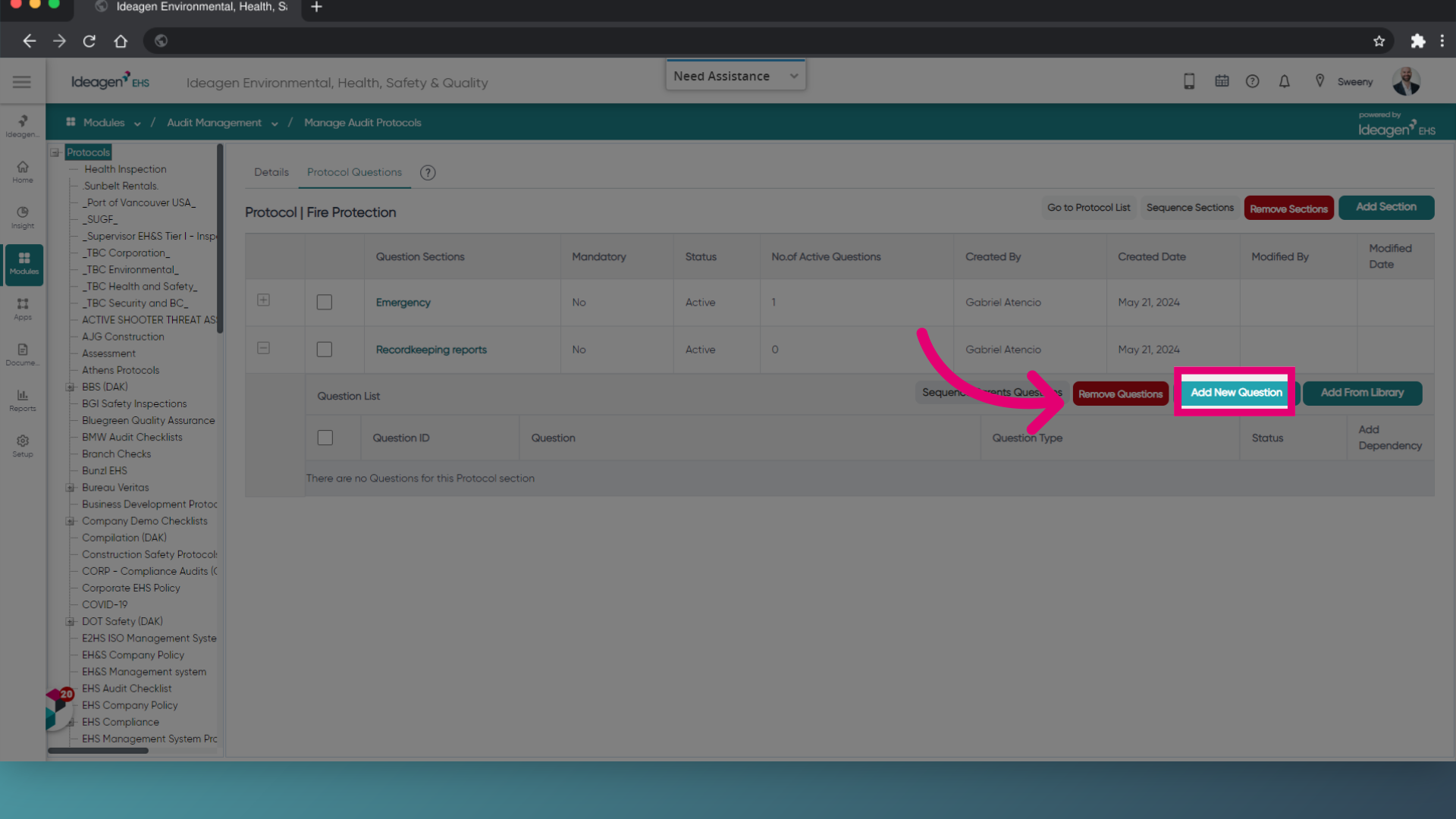
Task: Select AJG Construction protocol
Action: pyautogui.click(x=123, y=337)
